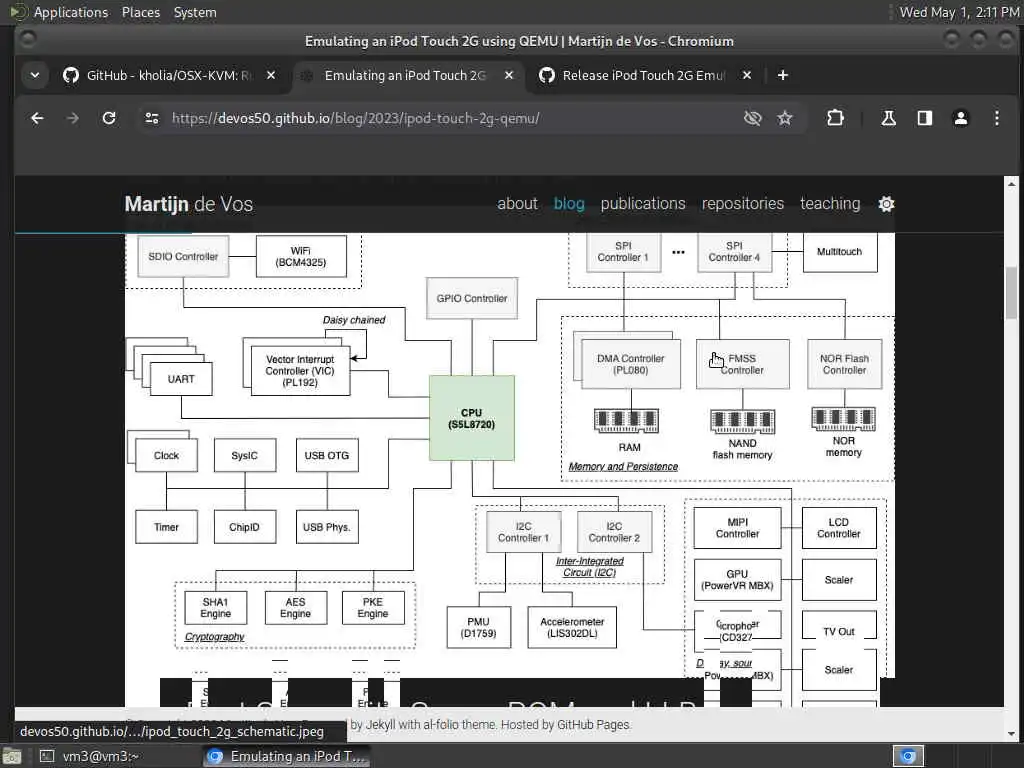The image size is (1024, 768).
Task: Open the Extensions puzzle icon
Action: pyautogui.click(x=835, y=118)
